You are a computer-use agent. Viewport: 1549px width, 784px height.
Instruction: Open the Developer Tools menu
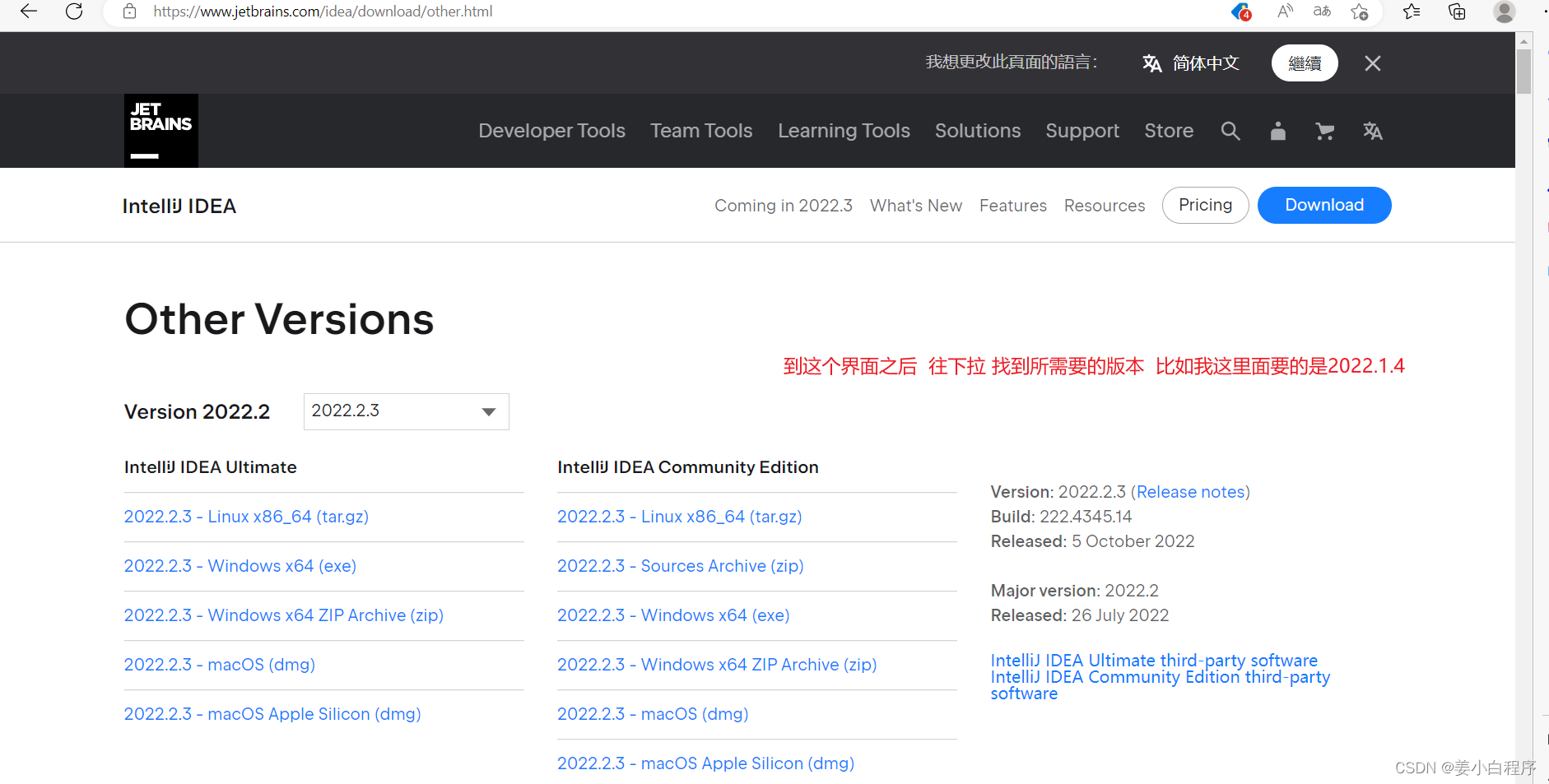(551, 131)
